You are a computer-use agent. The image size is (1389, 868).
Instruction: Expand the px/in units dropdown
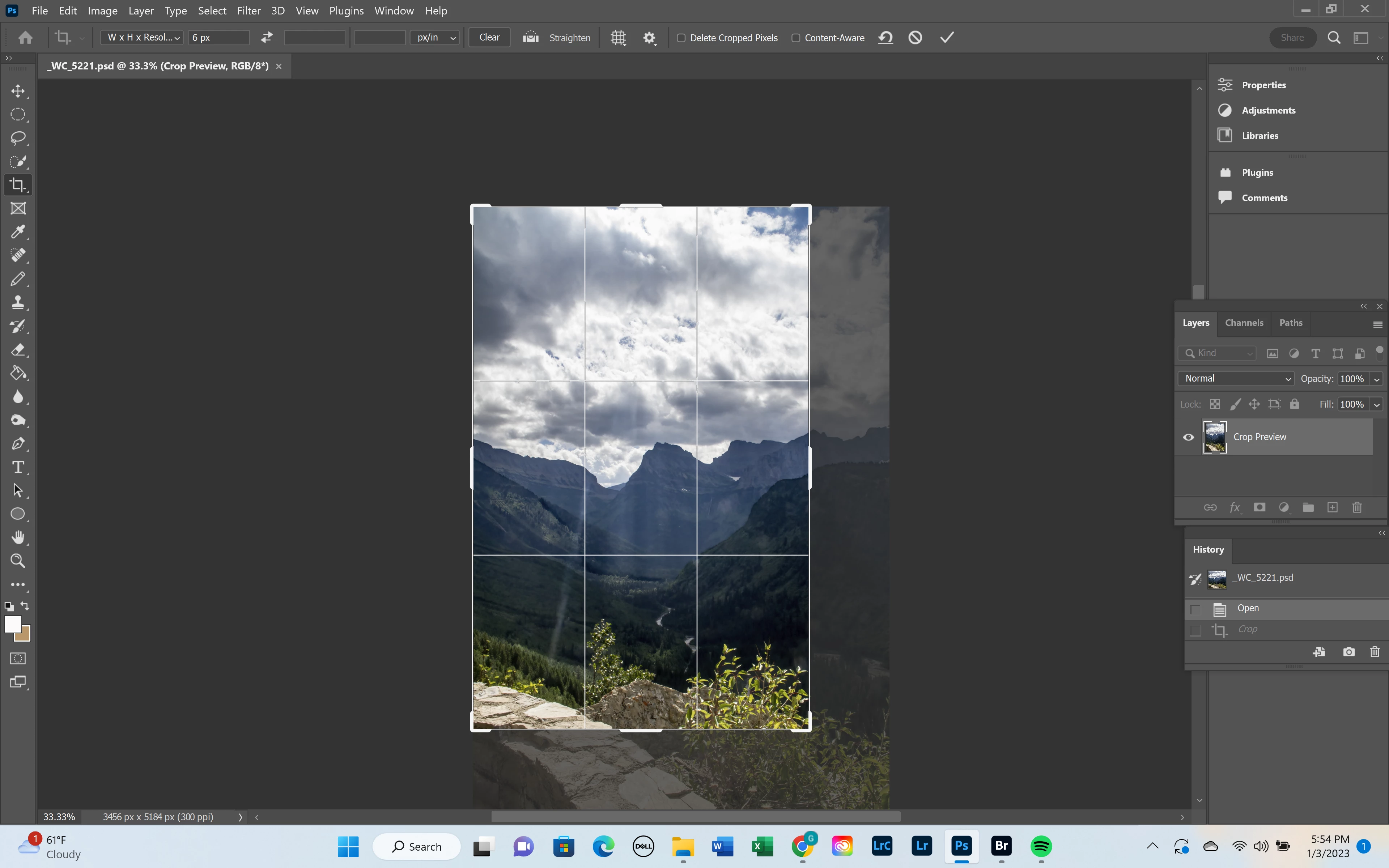pyautogui.click(x=436, y=37)
